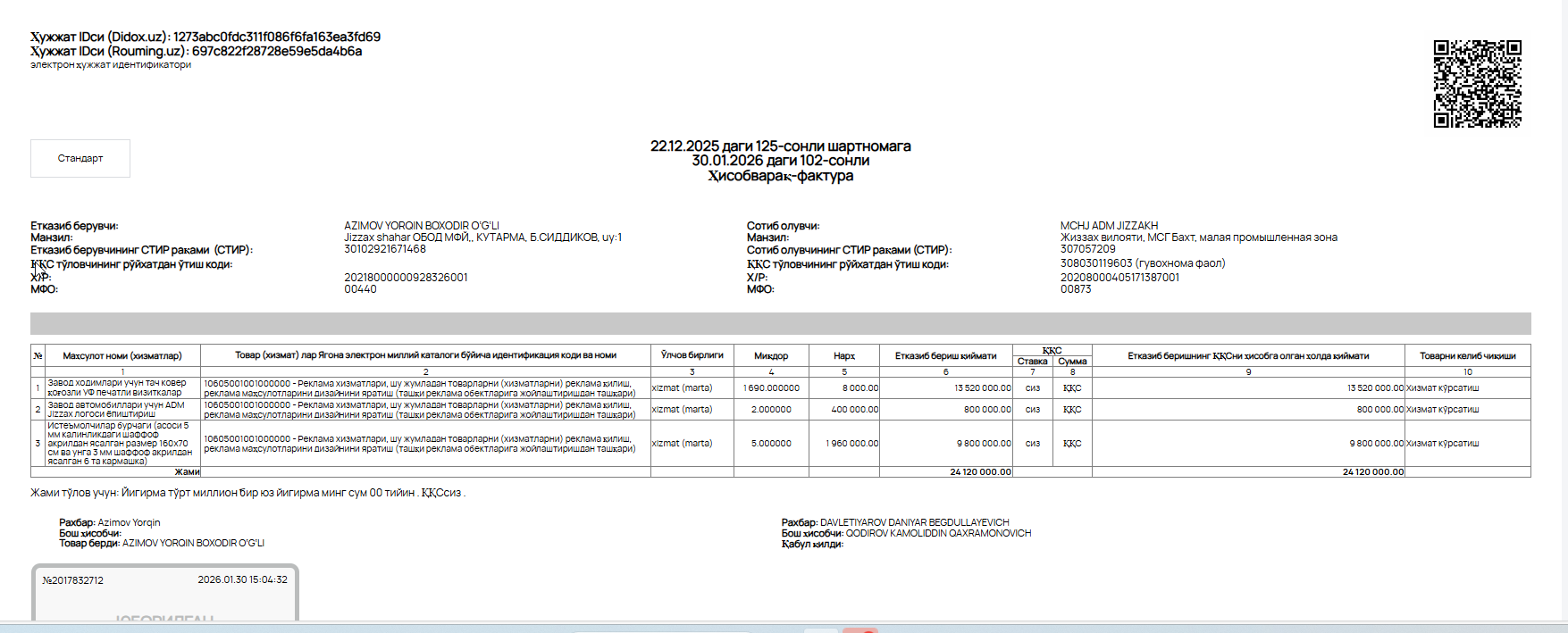Viewport: 1568px width, 633px height.
Task: Click the 'Ставка' sub-header under ҚҚС
Action: point(1032,362)
